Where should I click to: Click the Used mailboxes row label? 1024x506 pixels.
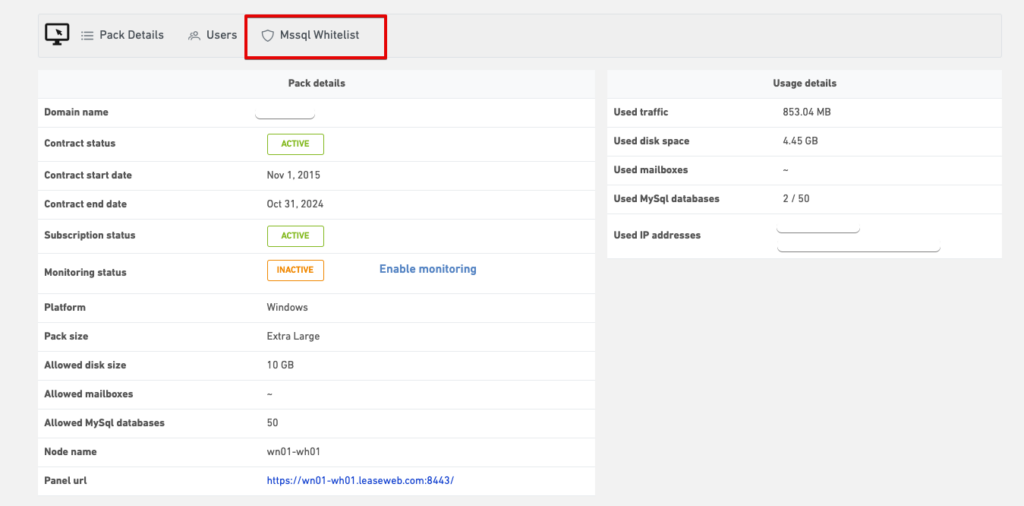pyautogui.click(x=650, y=170)
